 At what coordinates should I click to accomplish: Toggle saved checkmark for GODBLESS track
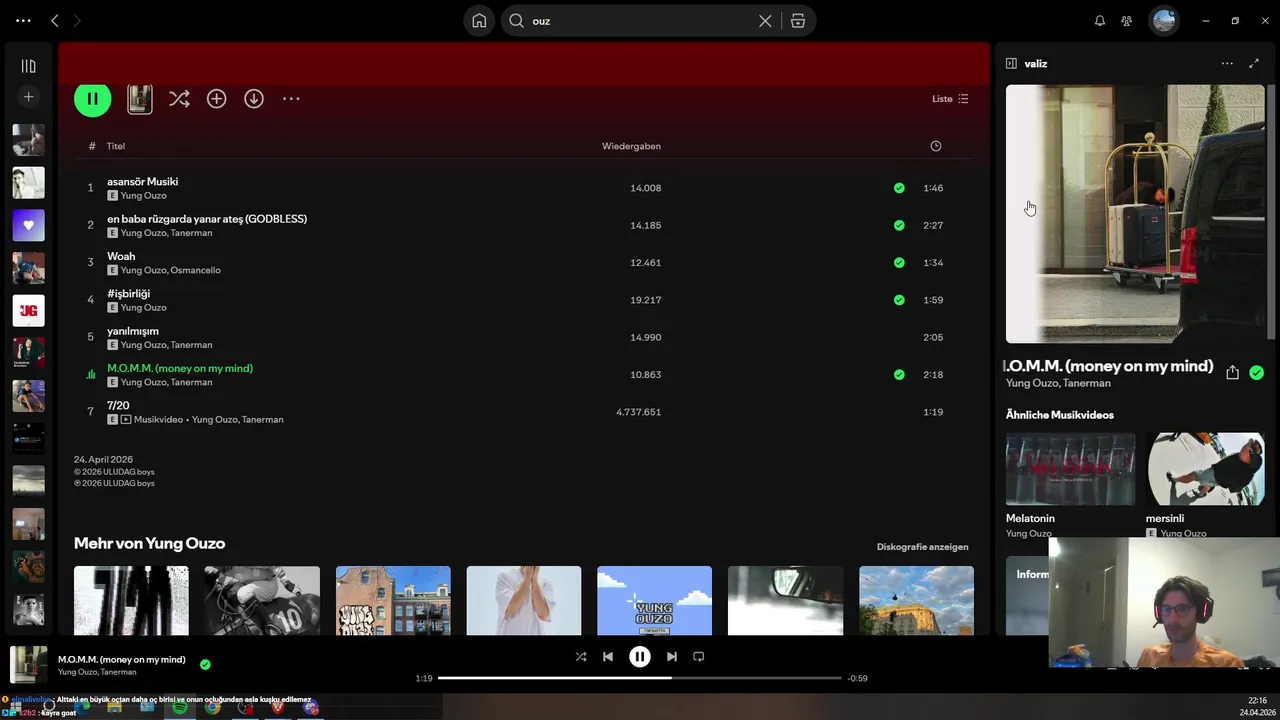pyautogui.click(x=899, y=225)
